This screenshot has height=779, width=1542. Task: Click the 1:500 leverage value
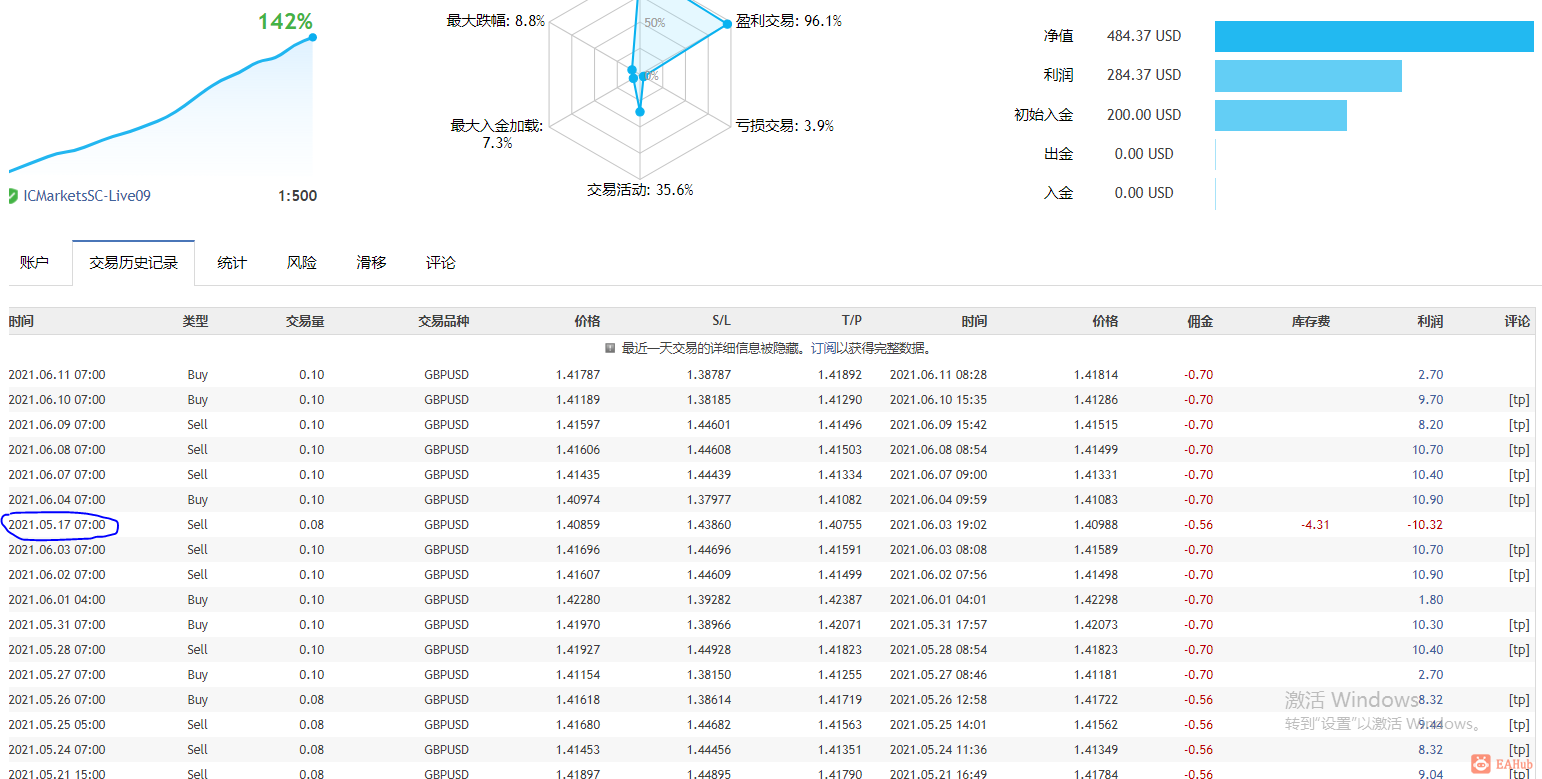click(297, 196)
